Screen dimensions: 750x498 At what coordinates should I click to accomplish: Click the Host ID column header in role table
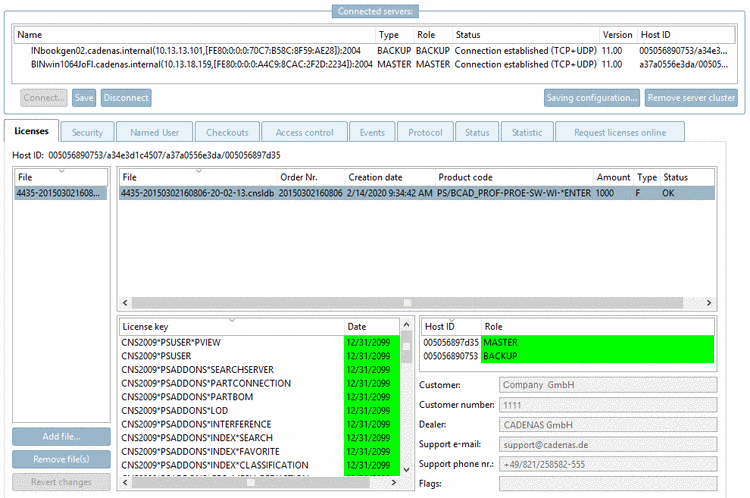(452, 327)
